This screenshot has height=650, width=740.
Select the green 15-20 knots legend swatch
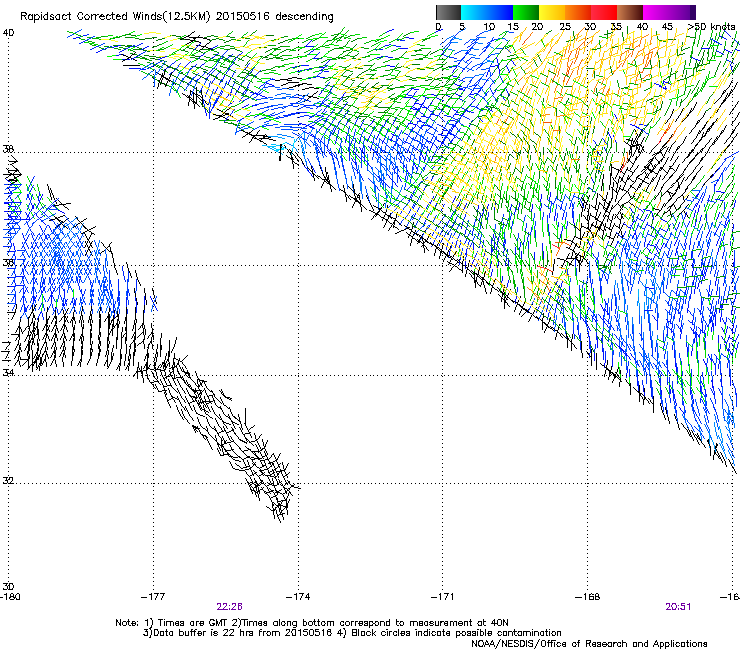pos(526,12)
